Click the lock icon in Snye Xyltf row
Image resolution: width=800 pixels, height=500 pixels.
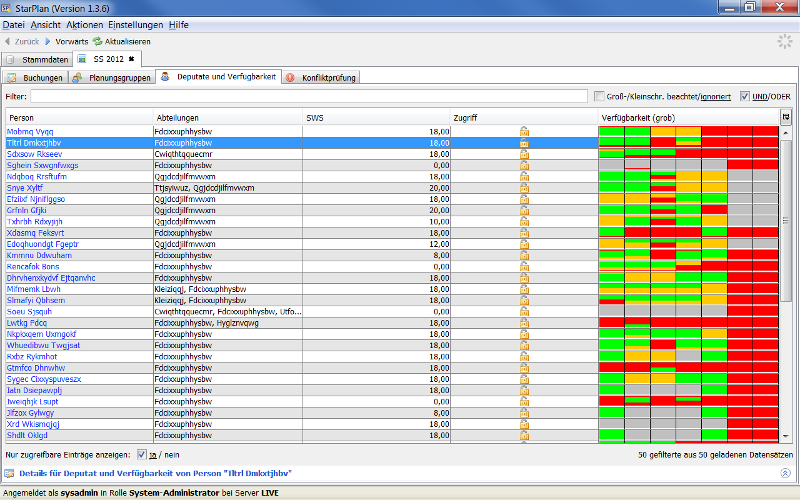pos(524,188)
